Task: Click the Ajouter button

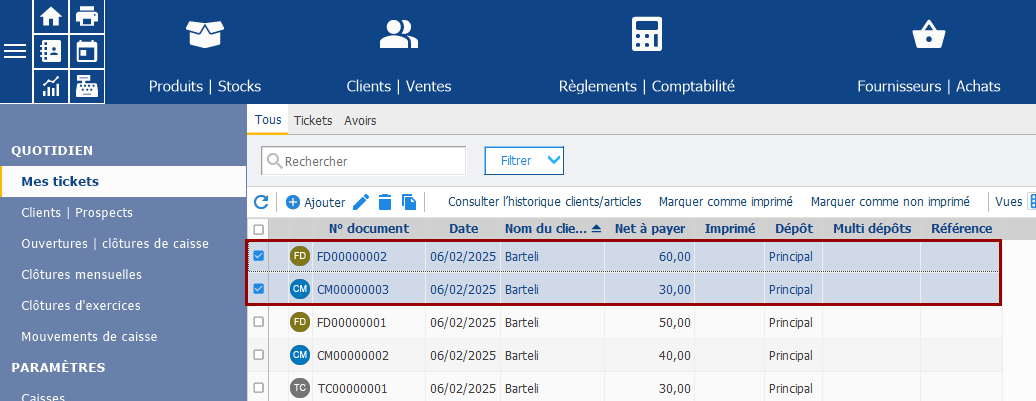Action: point(315,202)
